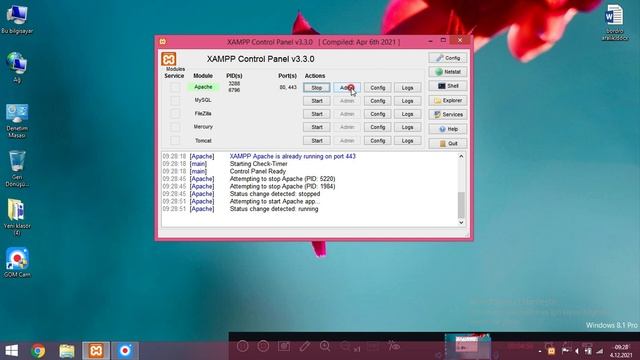Click the pencil draw tool in recorder overlay
640x360 pixels.
[304, 347]
